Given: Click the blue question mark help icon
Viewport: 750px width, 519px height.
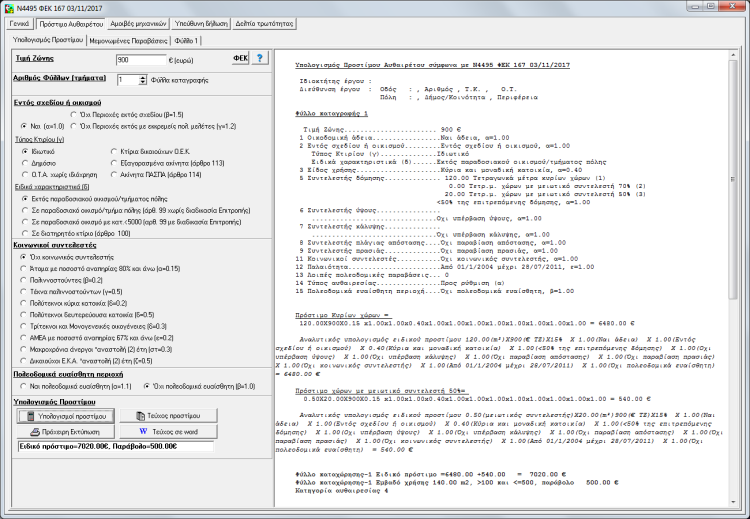Looking at the screenshot, I should [259, 60].
